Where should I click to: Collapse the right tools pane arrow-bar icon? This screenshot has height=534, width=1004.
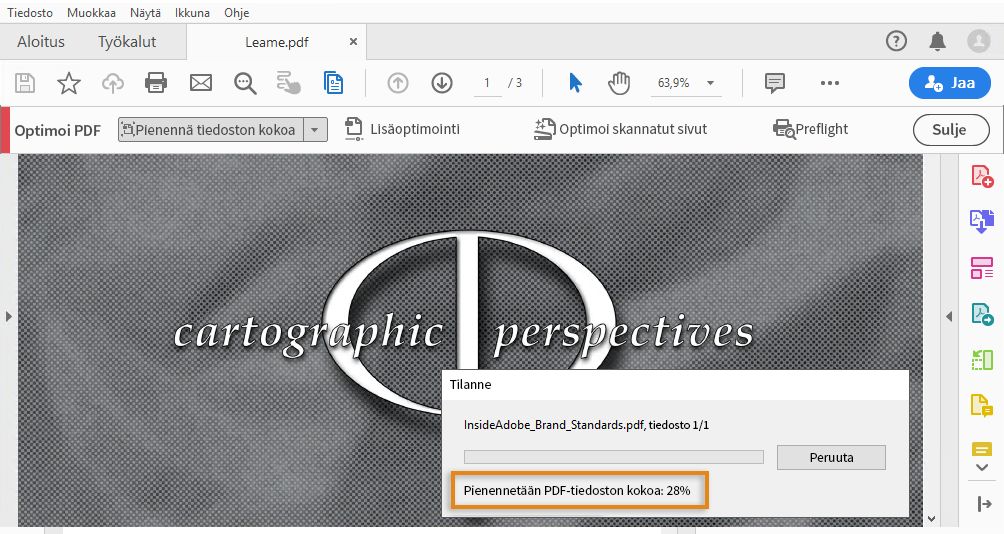(x=985, y=504)
